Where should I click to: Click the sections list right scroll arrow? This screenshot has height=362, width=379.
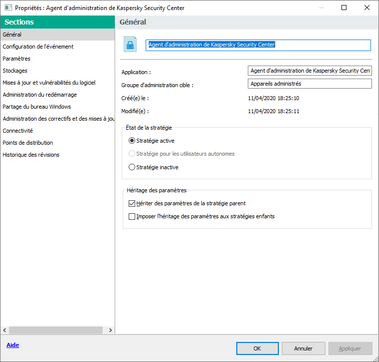pyautogui.click(x=110, y=330)
